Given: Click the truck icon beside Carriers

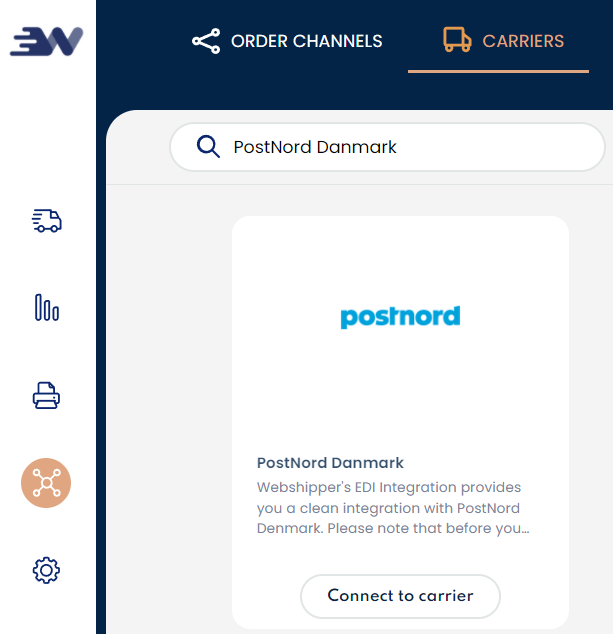Looking at the screenshot, I should 457,40.
